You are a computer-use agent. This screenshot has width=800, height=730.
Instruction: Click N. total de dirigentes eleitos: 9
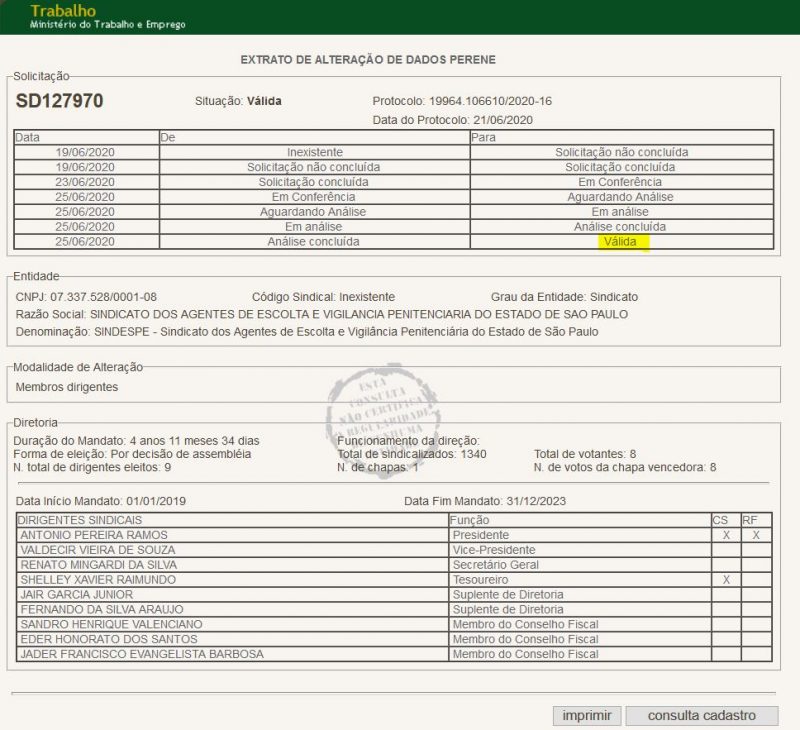pyautogui.click(x=92, y=467)
